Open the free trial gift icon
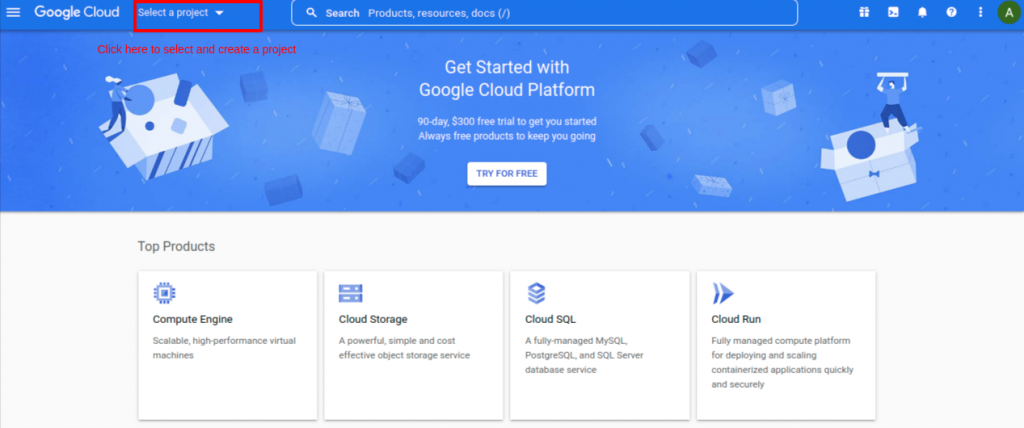1024x428 pixels. 864,12
